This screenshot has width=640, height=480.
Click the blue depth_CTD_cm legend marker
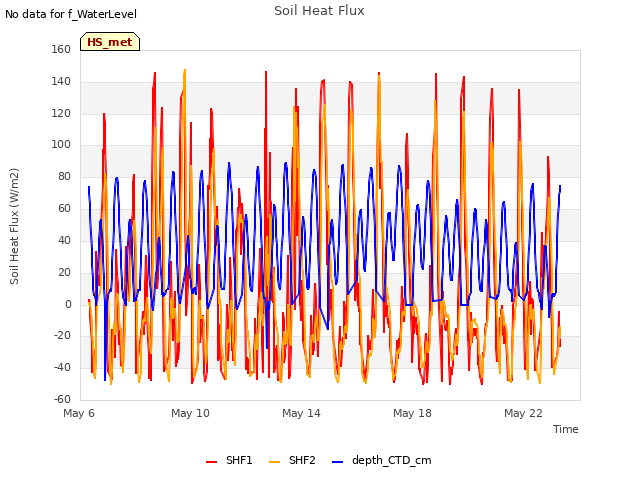tap(338, 462)
